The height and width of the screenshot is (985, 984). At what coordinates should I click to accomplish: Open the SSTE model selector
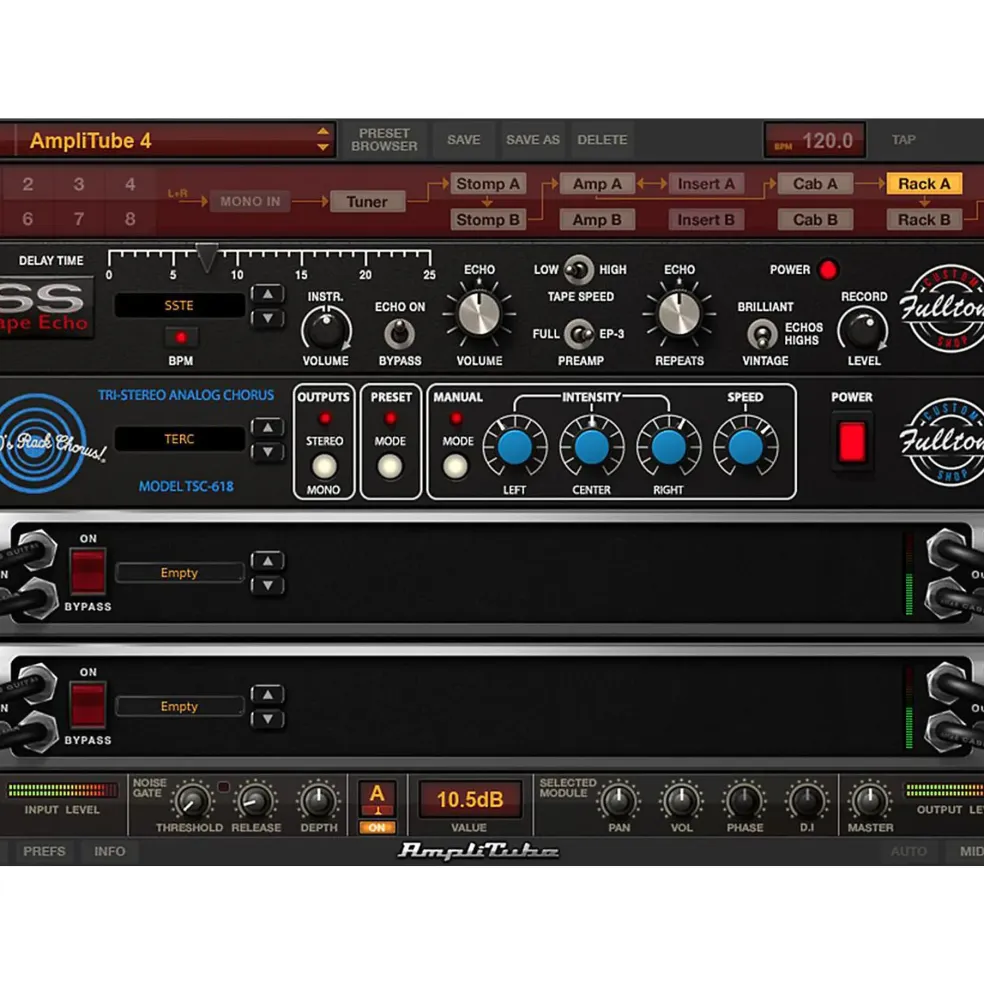pos(179,305)
